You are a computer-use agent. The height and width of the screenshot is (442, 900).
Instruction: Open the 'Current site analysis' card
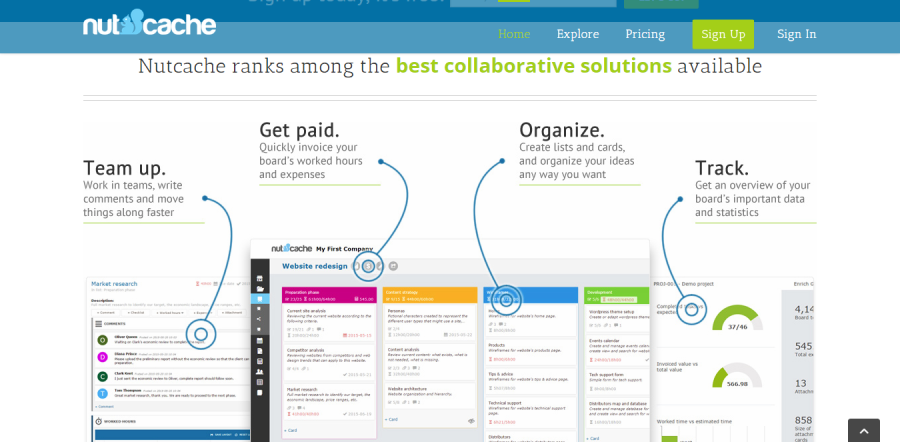tap(329, 323)
